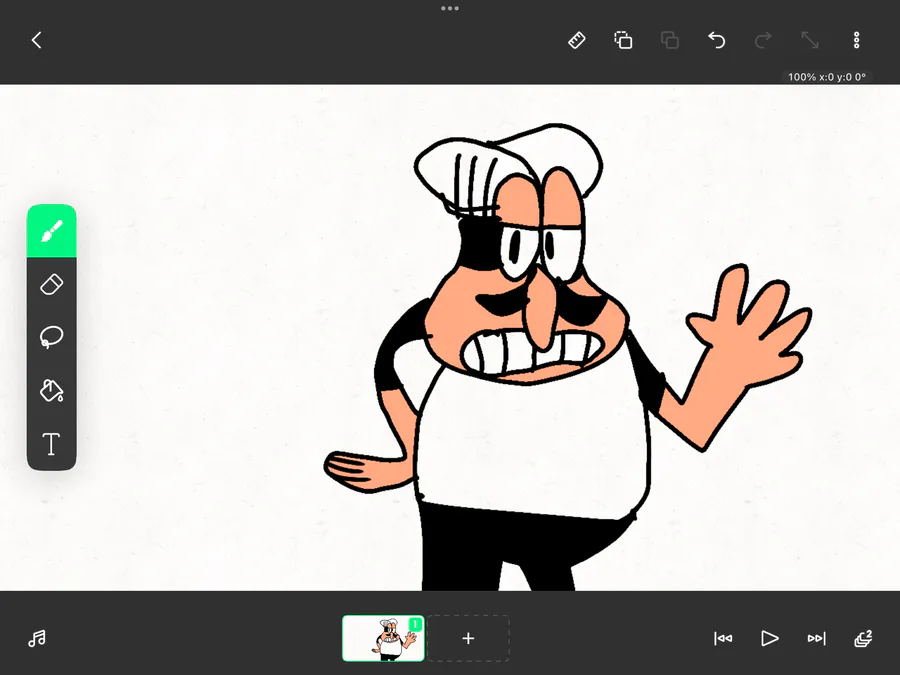900x675 pixels.
Task: Undo the last stroke
Action: [716, 40]
